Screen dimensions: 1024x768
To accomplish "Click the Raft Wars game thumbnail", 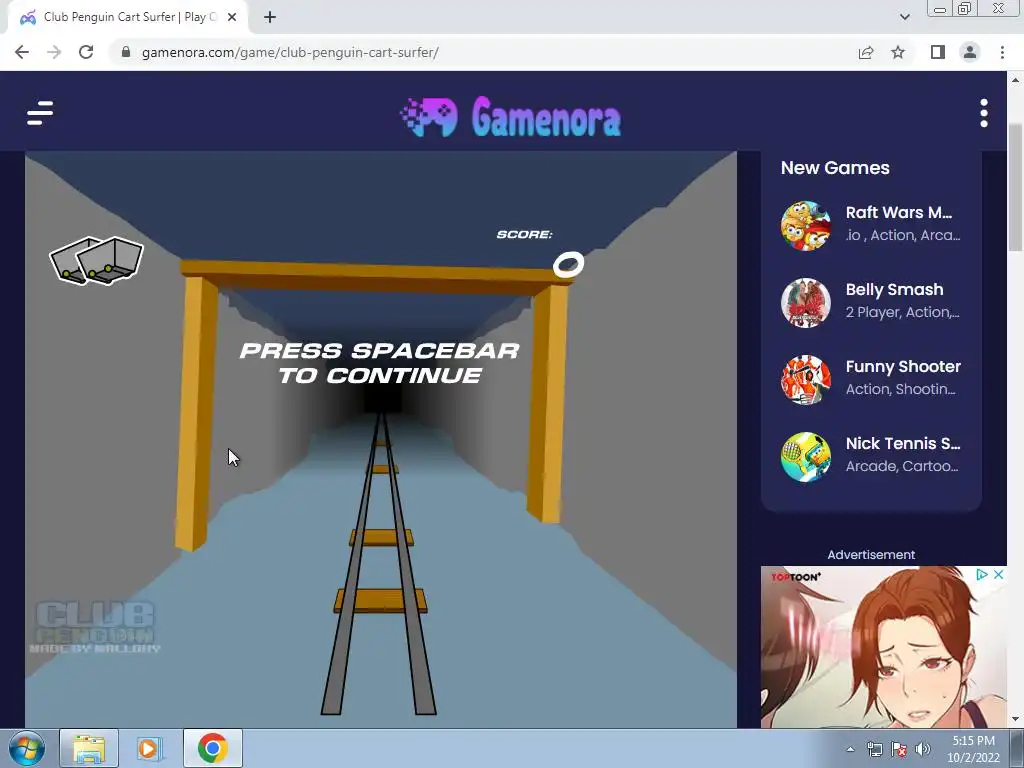I will click(x=806, y=225).
